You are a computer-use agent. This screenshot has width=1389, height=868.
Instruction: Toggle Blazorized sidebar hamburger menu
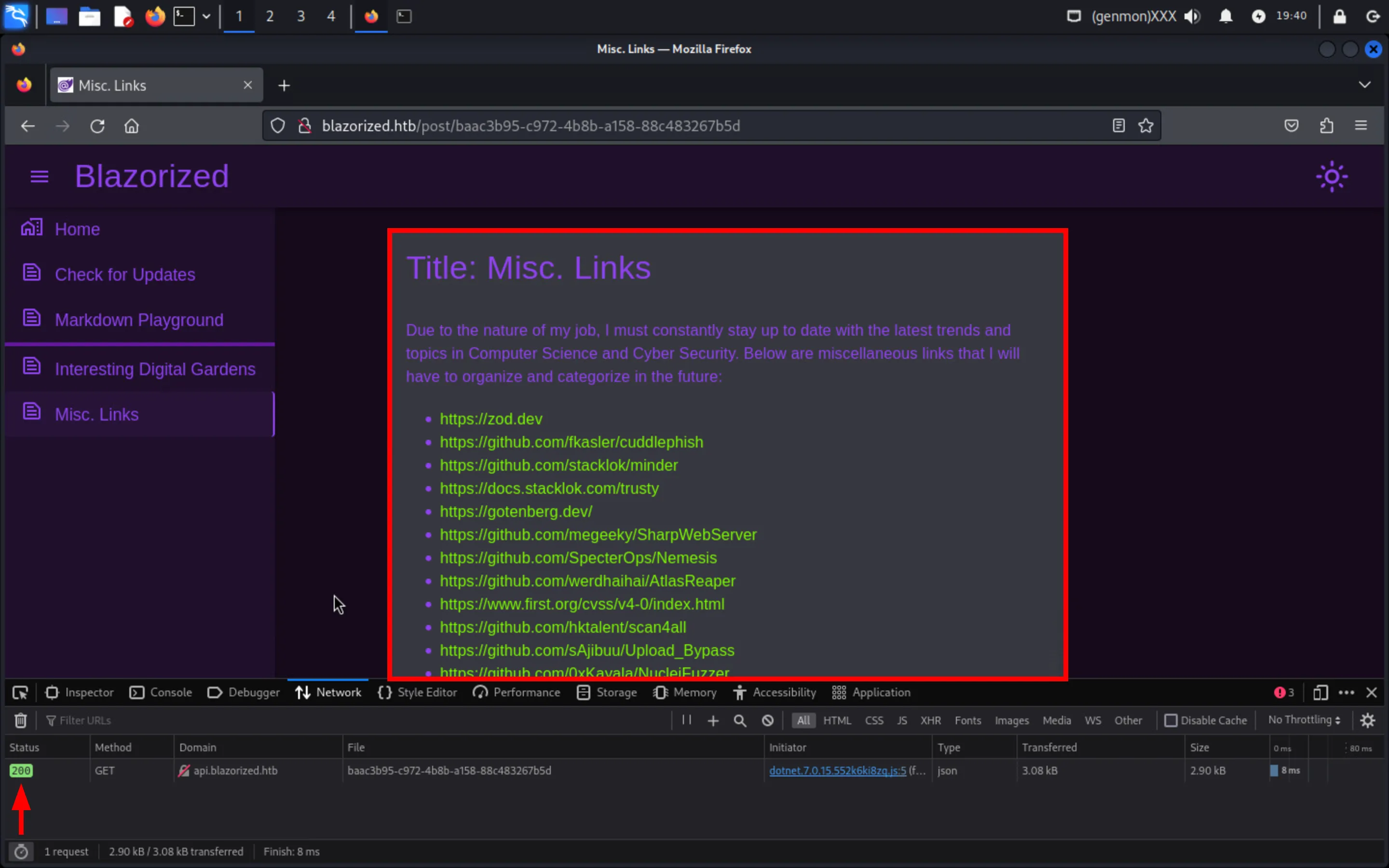click(x=39, y=176)
